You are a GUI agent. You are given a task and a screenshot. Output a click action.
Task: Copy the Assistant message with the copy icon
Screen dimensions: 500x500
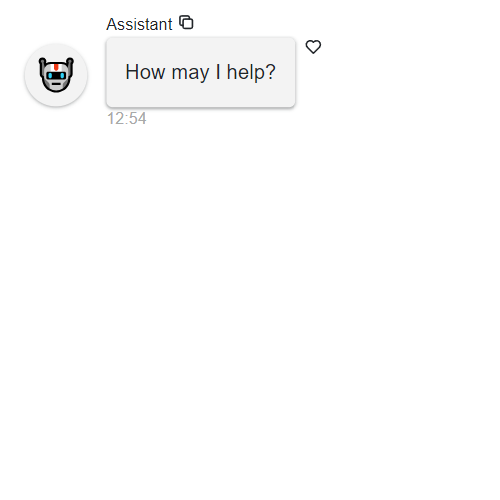tap(186, 22)
